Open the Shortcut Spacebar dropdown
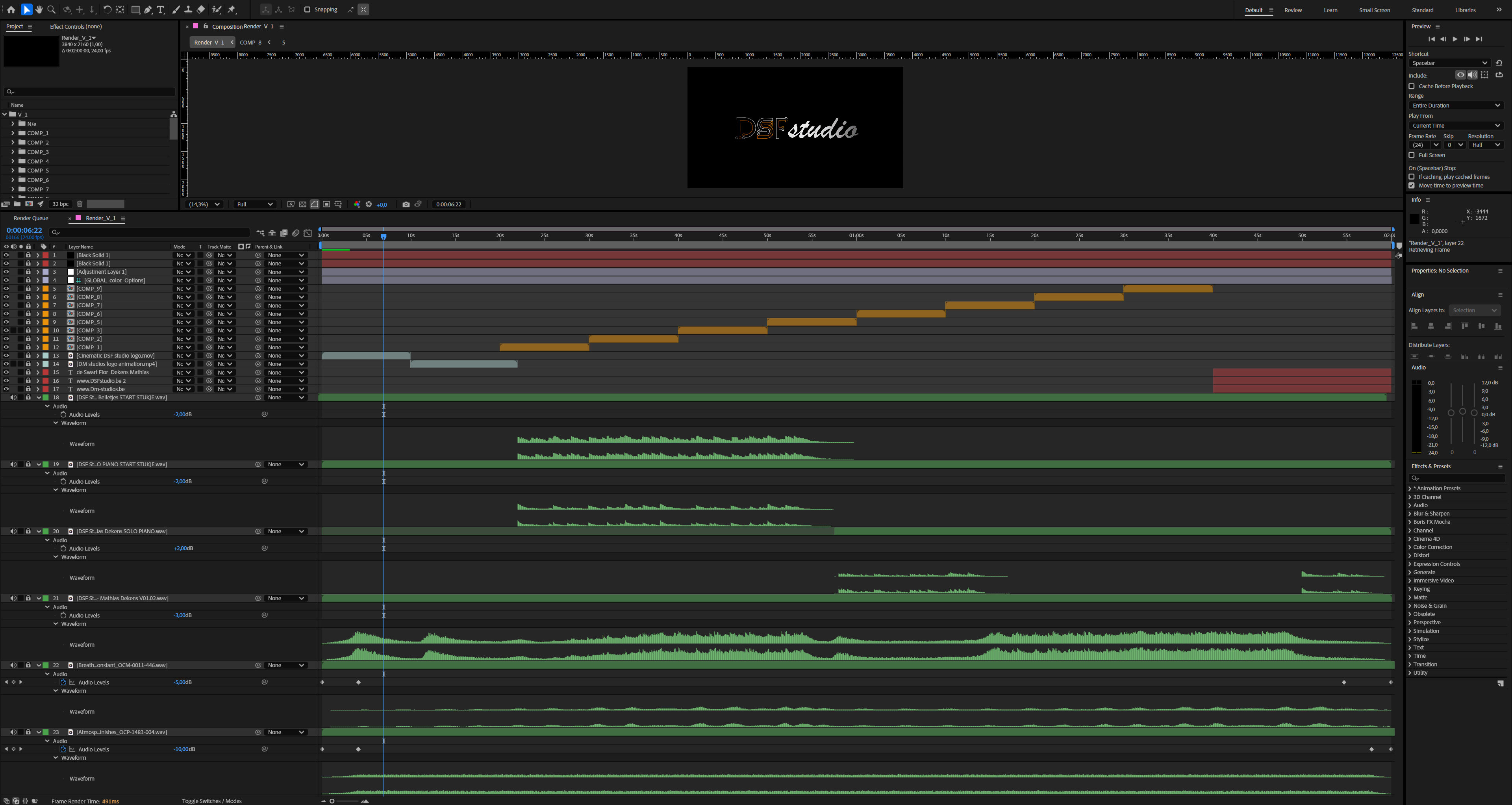The image size is (1512, 805). [1449, 63]
